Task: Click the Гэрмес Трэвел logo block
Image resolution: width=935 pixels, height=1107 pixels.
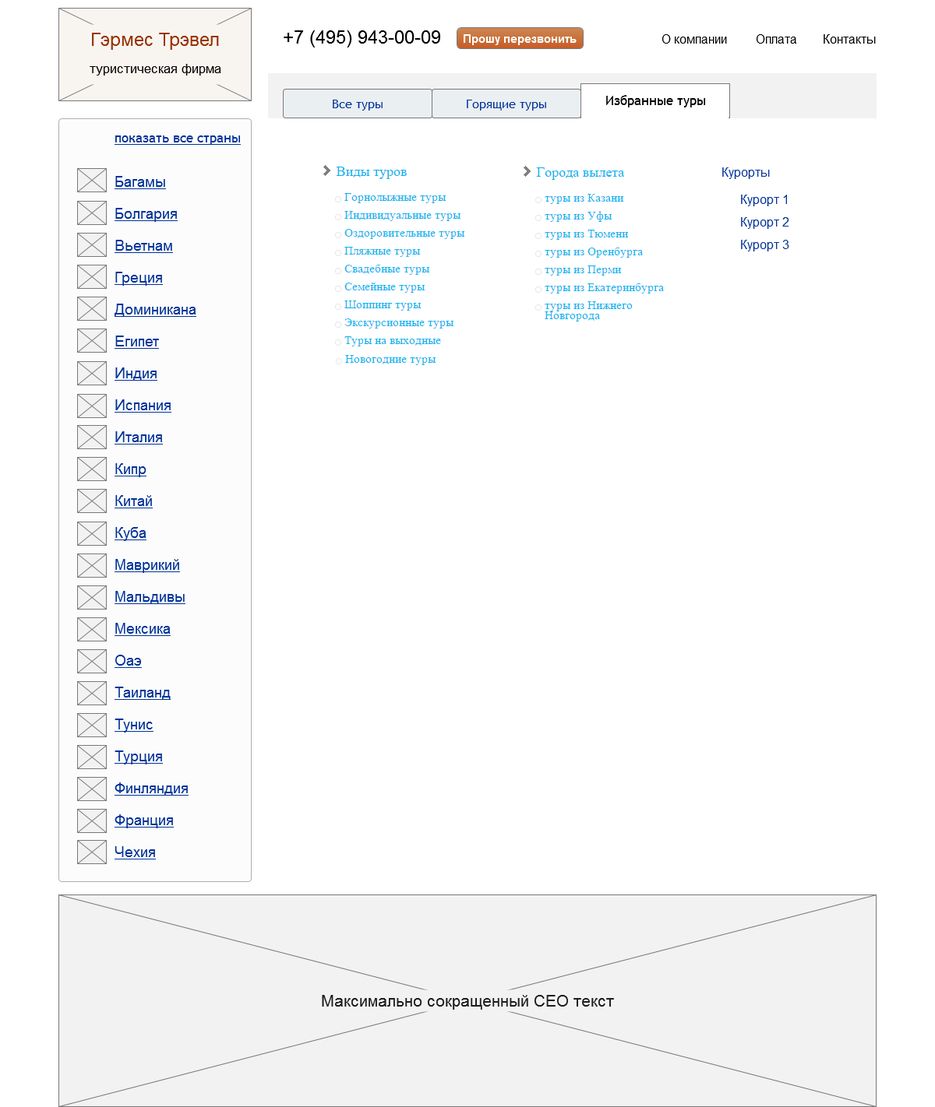Action: pos(155,54)
